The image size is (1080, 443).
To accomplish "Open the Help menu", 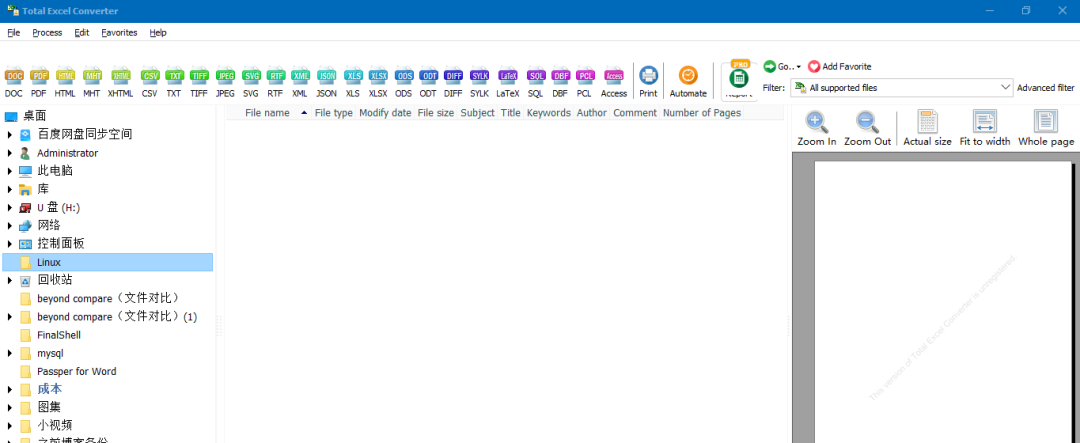I will (158, 32).
